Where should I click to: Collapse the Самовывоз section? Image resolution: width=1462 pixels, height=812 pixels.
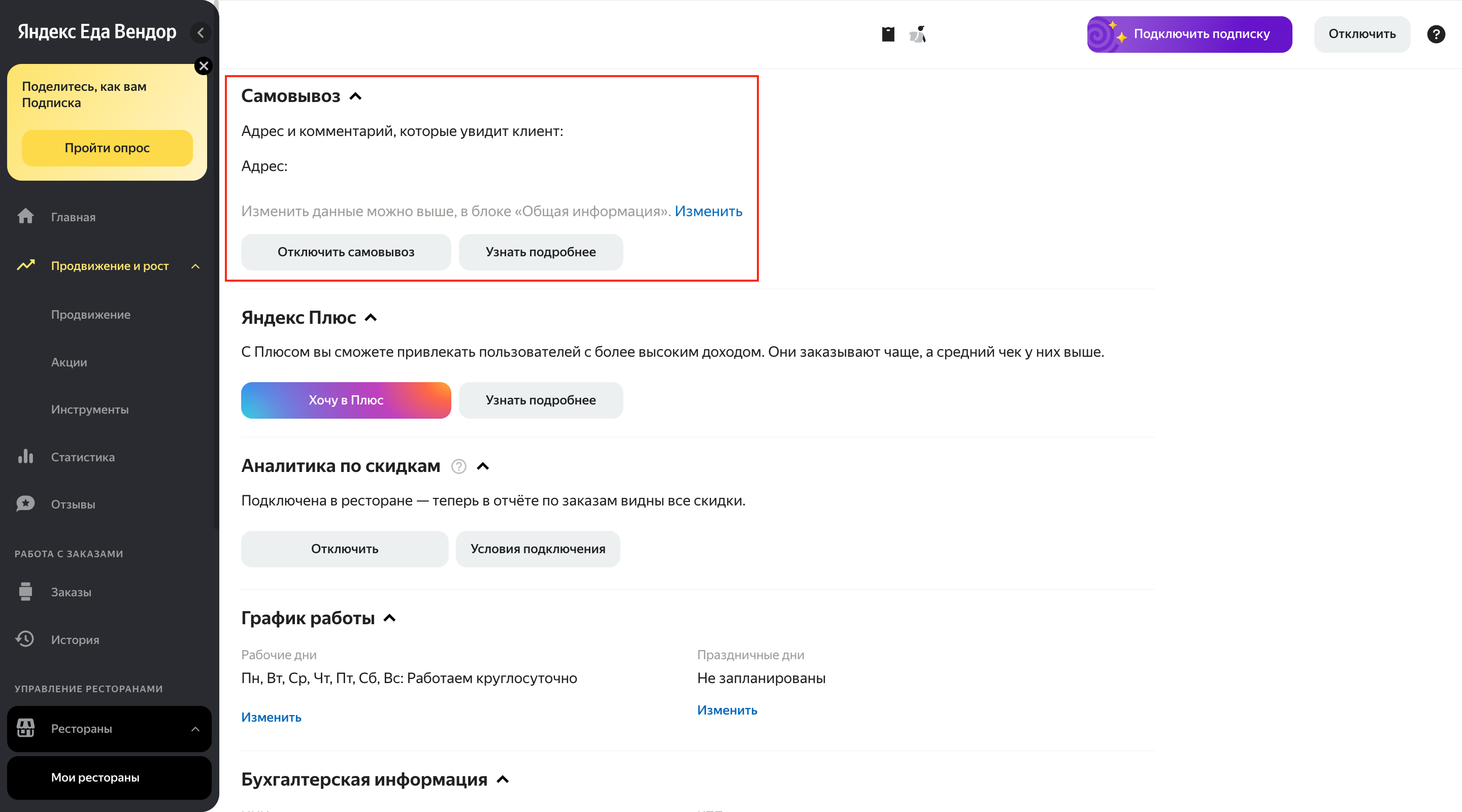[356, 96]
